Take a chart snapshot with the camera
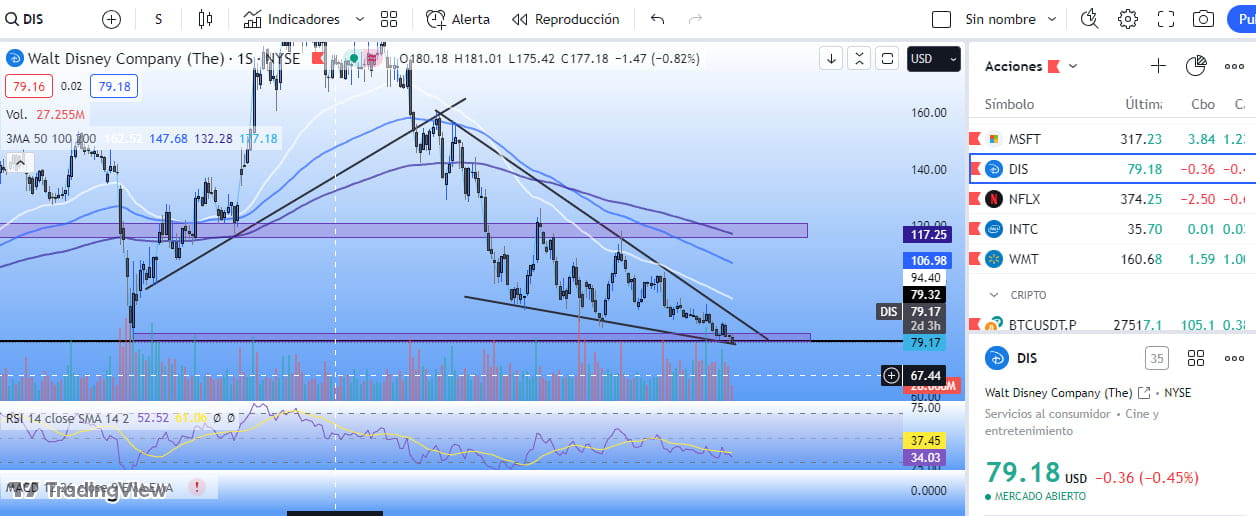The image size is (1256, 516). [1204, 19]
